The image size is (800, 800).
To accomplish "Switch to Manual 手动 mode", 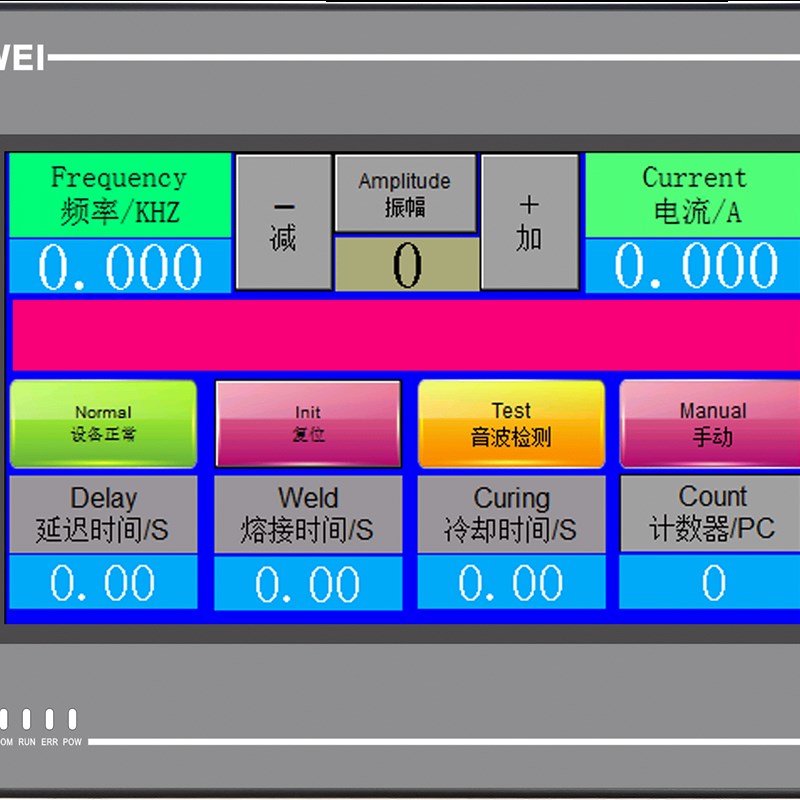I will 710,423.
